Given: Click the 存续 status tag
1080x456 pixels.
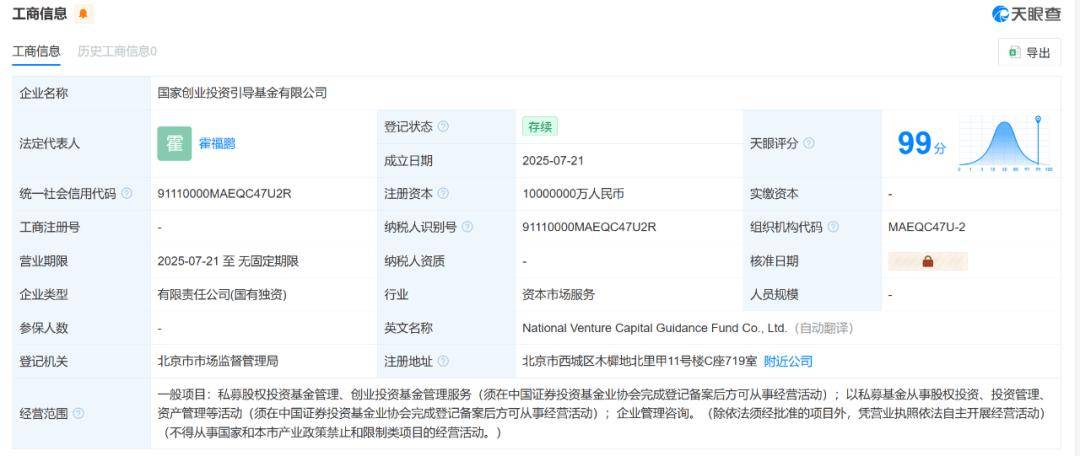Looking at the screenshot, I should pyautogui.click(x=540, y=127).
